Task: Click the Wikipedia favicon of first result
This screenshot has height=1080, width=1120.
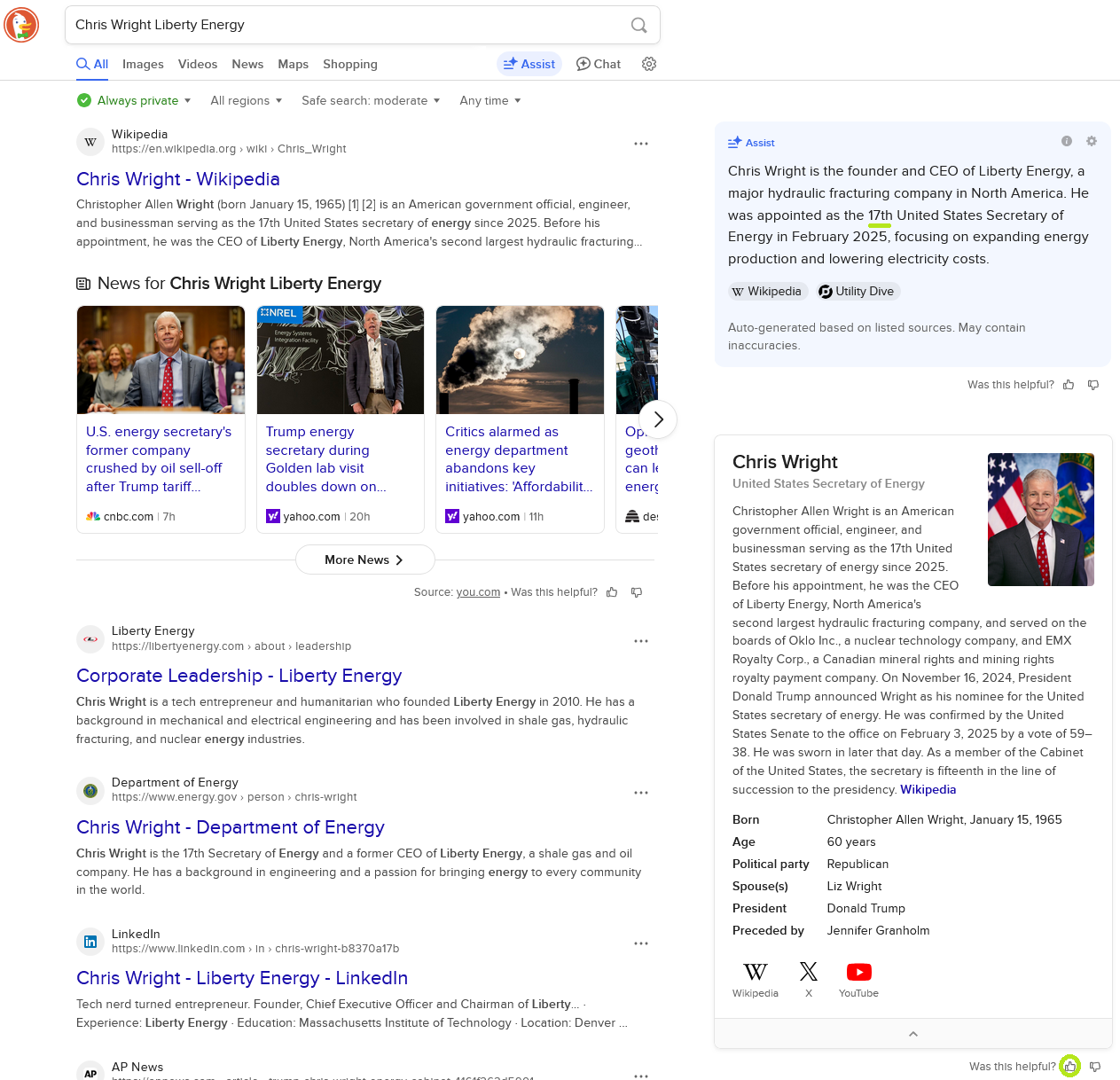Action: (x=90, y=142)
